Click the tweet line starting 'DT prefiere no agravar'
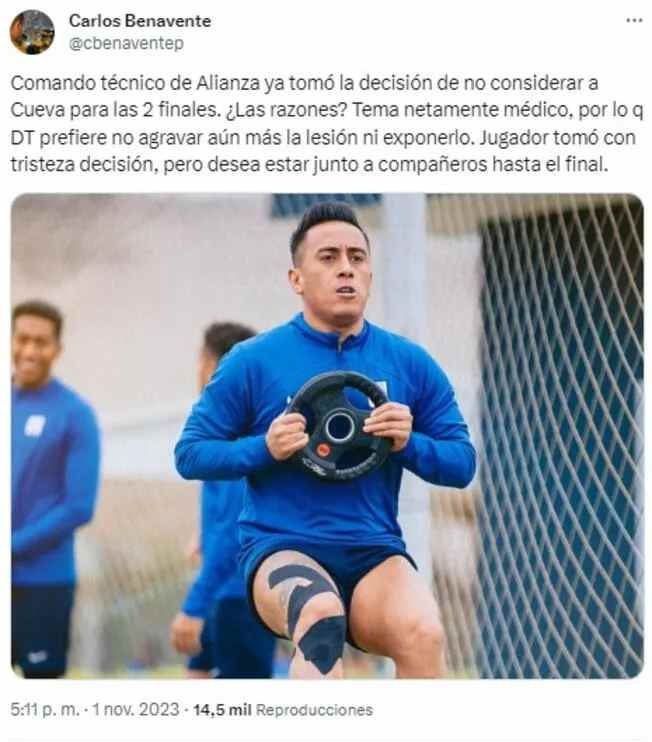The image size is (652, 742). (323, 137)
